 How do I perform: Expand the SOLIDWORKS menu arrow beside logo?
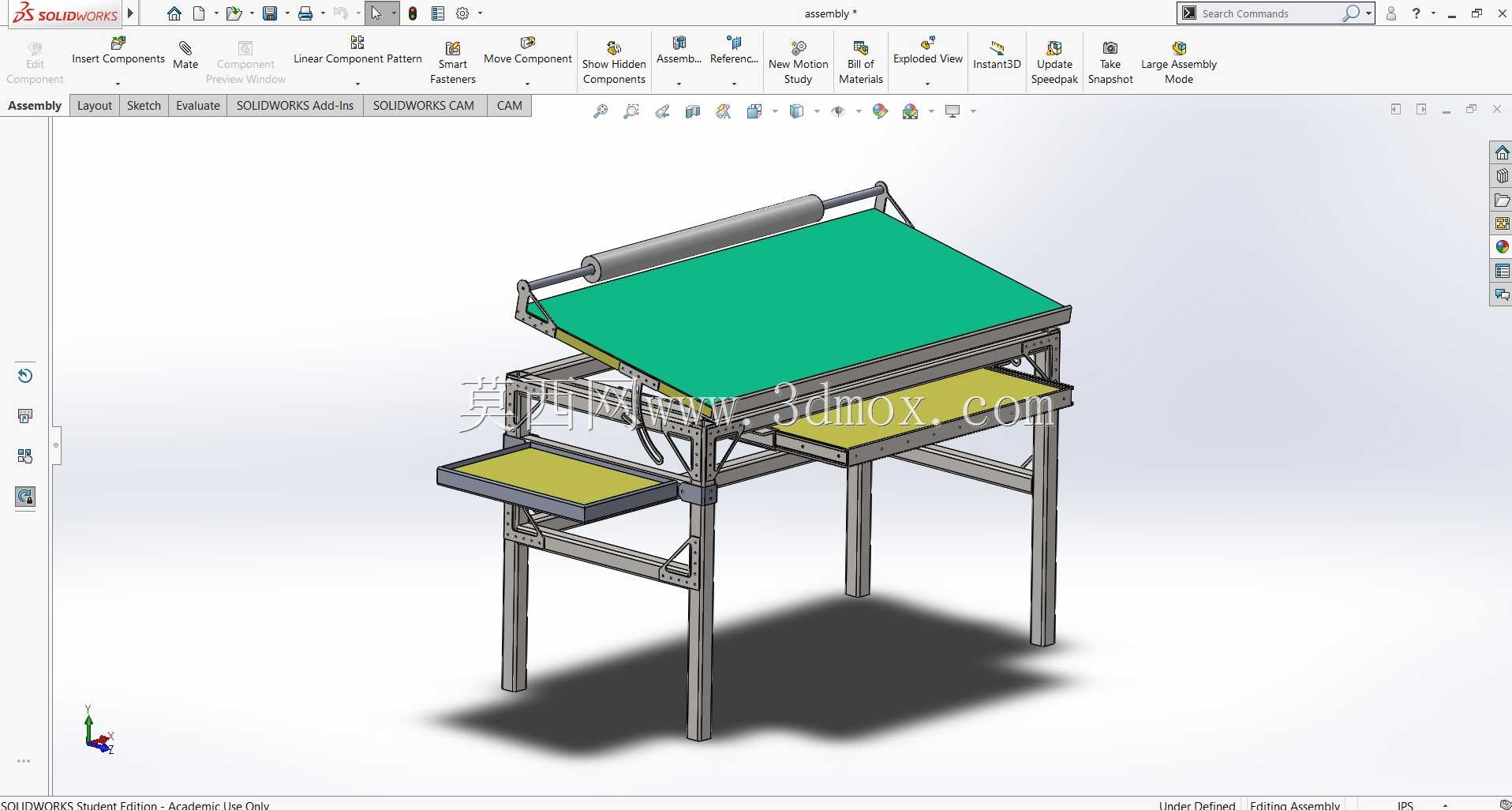tap(130, 13)
